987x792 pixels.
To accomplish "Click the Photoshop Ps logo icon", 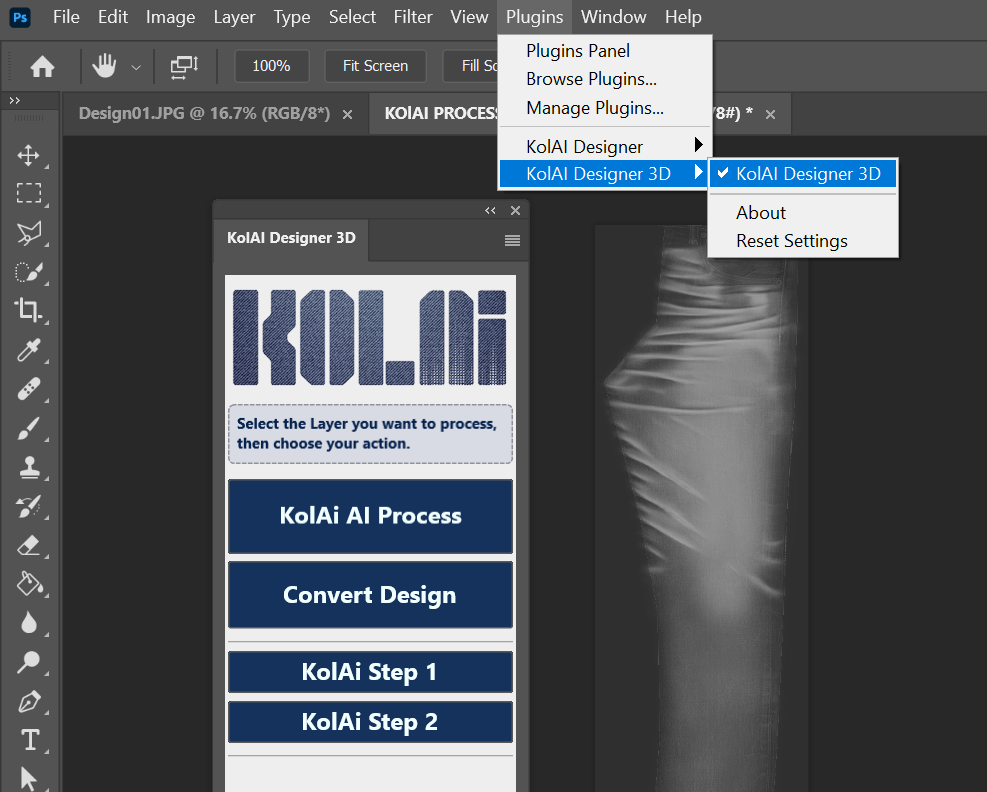I will pos(20,17).
